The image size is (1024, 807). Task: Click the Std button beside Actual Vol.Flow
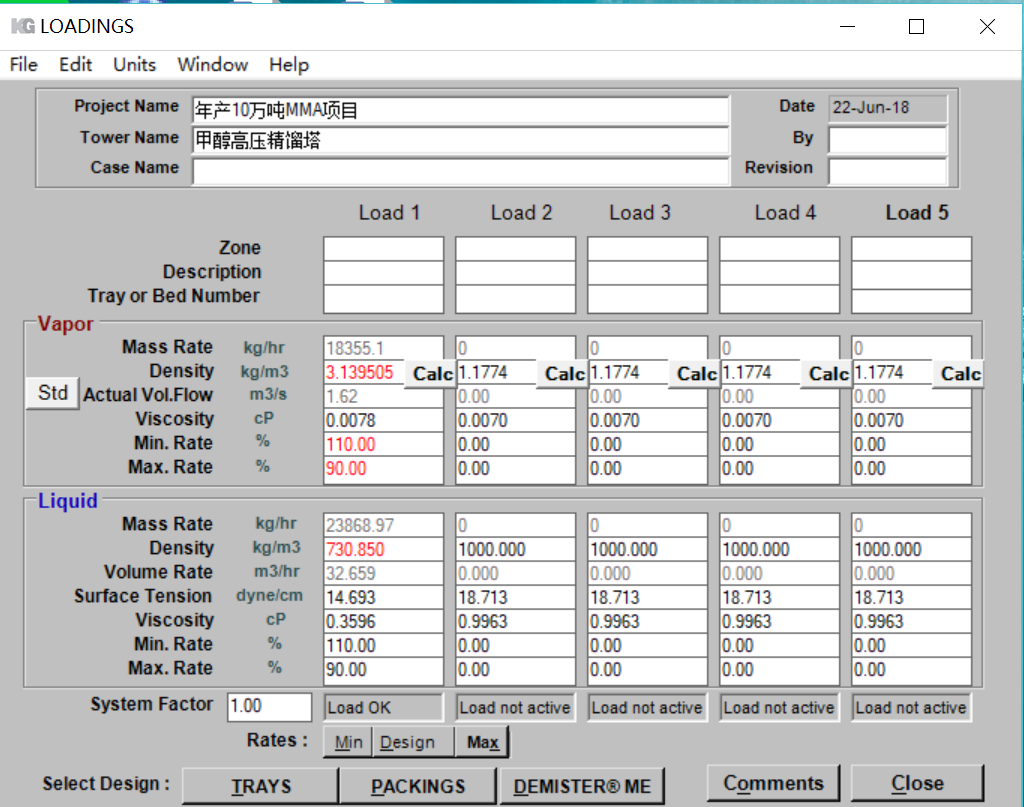tap(53, 393)
